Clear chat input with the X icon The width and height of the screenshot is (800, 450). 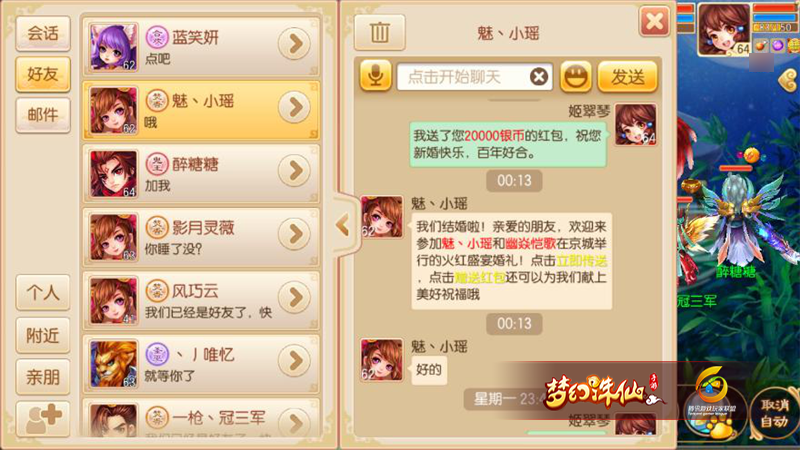tap(539, 77)
